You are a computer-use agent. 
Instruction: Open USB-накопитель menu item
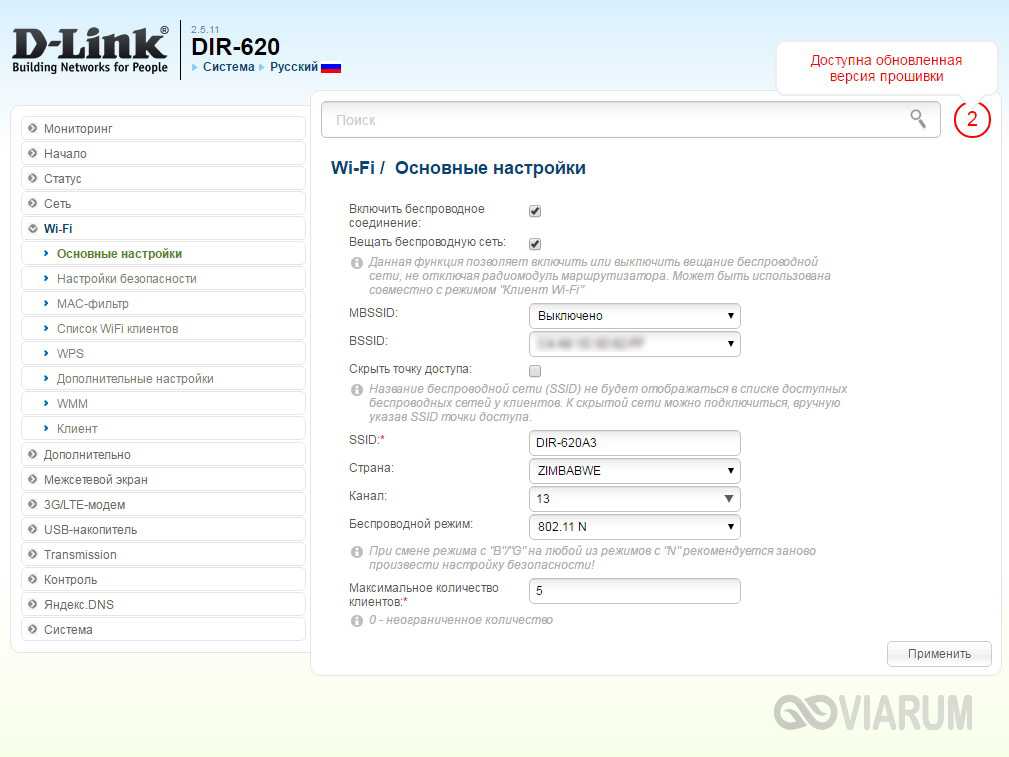click(x=163, y=530)
